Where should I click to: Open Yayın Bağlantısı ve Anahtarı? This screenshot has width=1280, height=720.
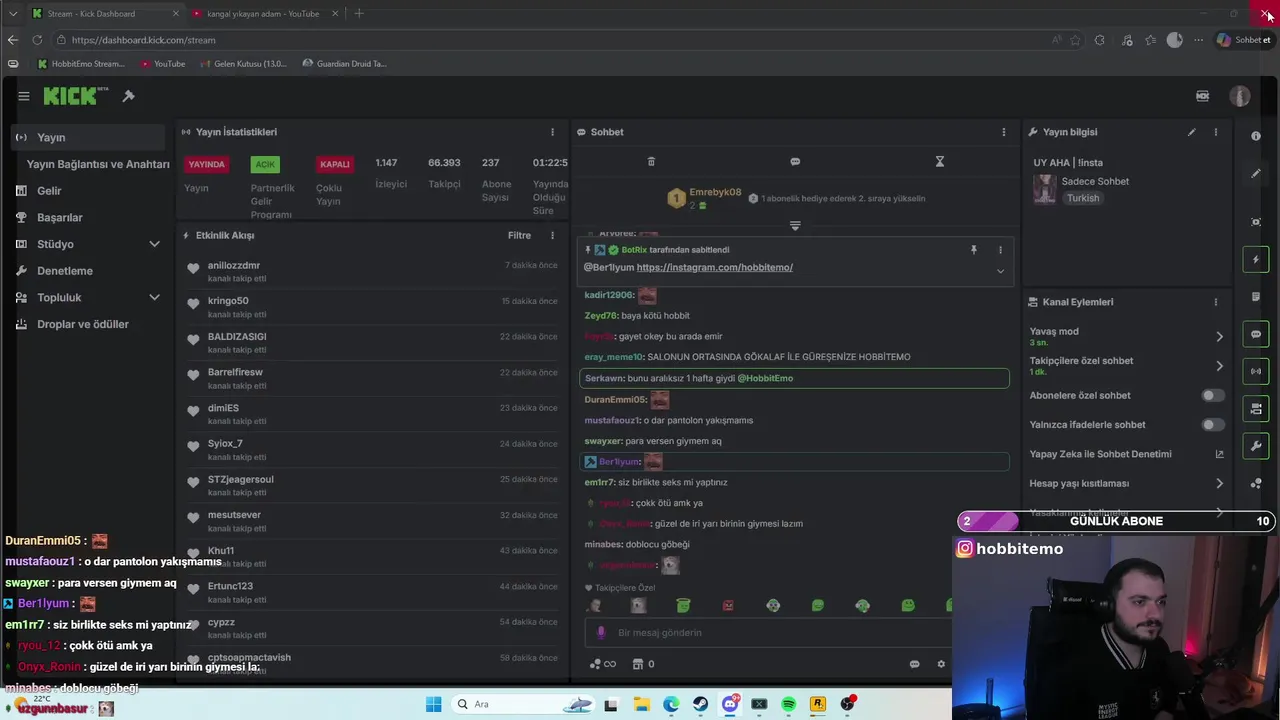tap(97, 164)
